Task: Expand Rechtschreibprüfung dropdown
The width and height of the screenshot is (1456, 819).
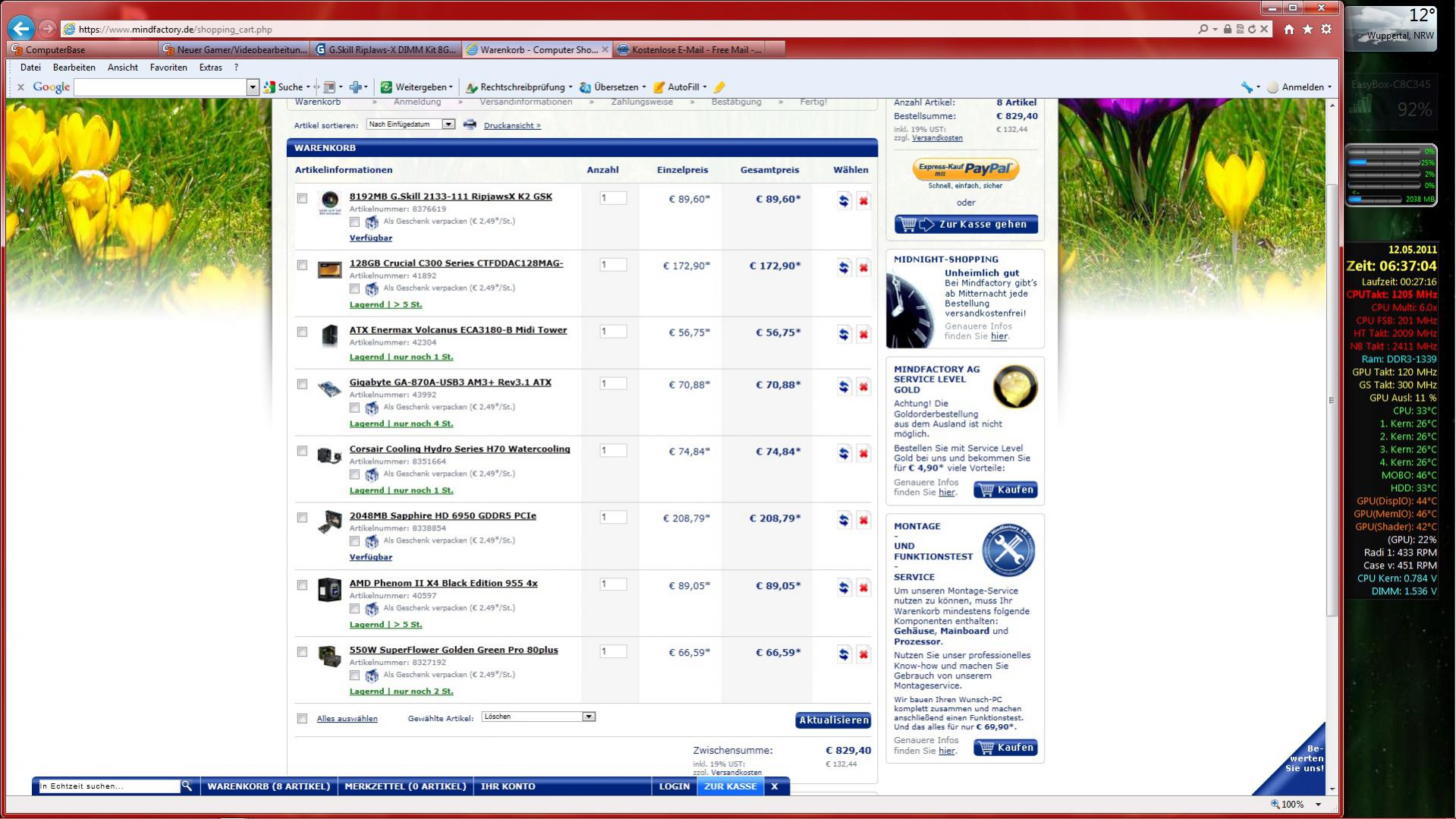Action: tap(571, 87)
